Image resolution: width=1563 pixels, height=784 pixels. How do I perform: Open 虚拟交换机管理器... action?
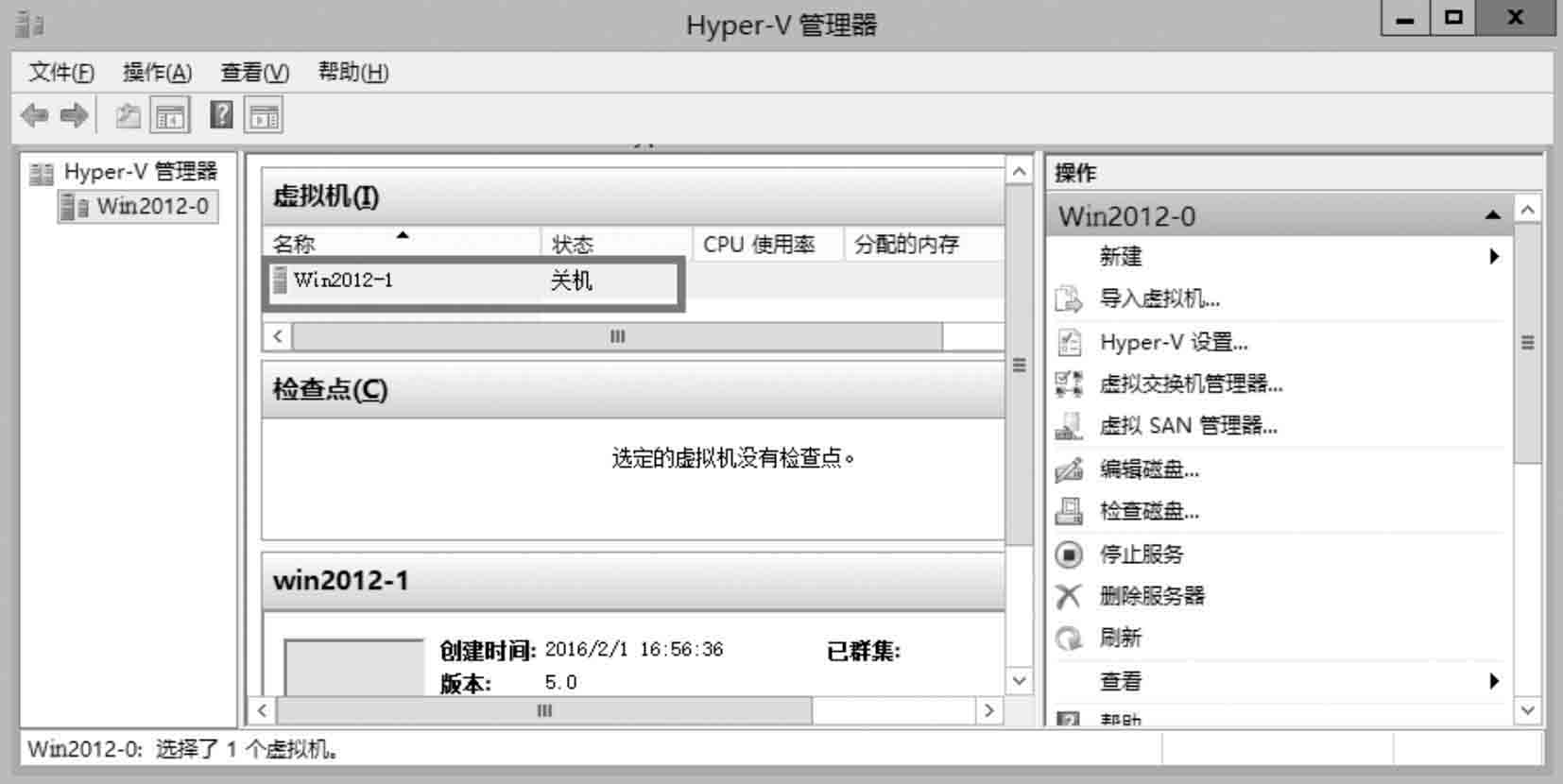point(1191,383)
